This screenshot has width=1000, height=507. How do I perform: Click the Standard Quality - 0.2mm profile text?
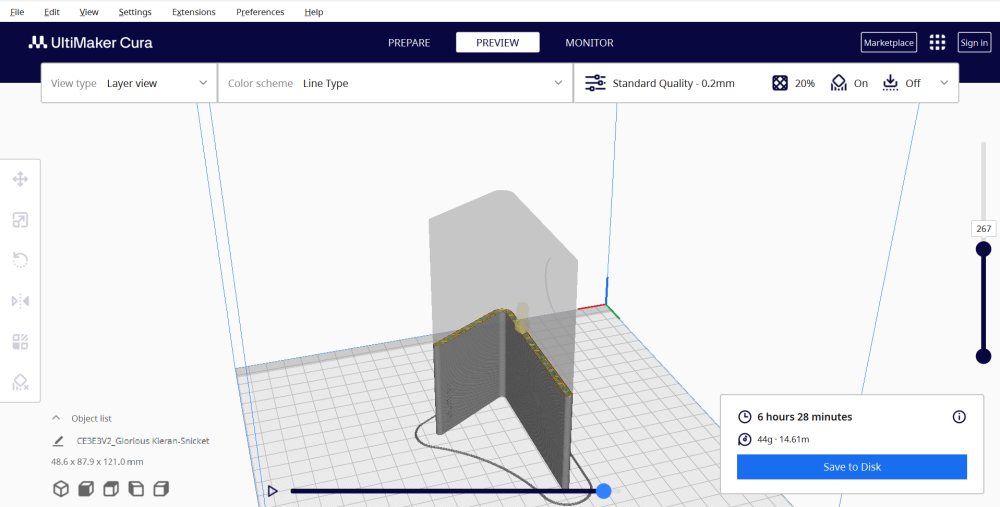pyautogui.click(x=673, y=83)
